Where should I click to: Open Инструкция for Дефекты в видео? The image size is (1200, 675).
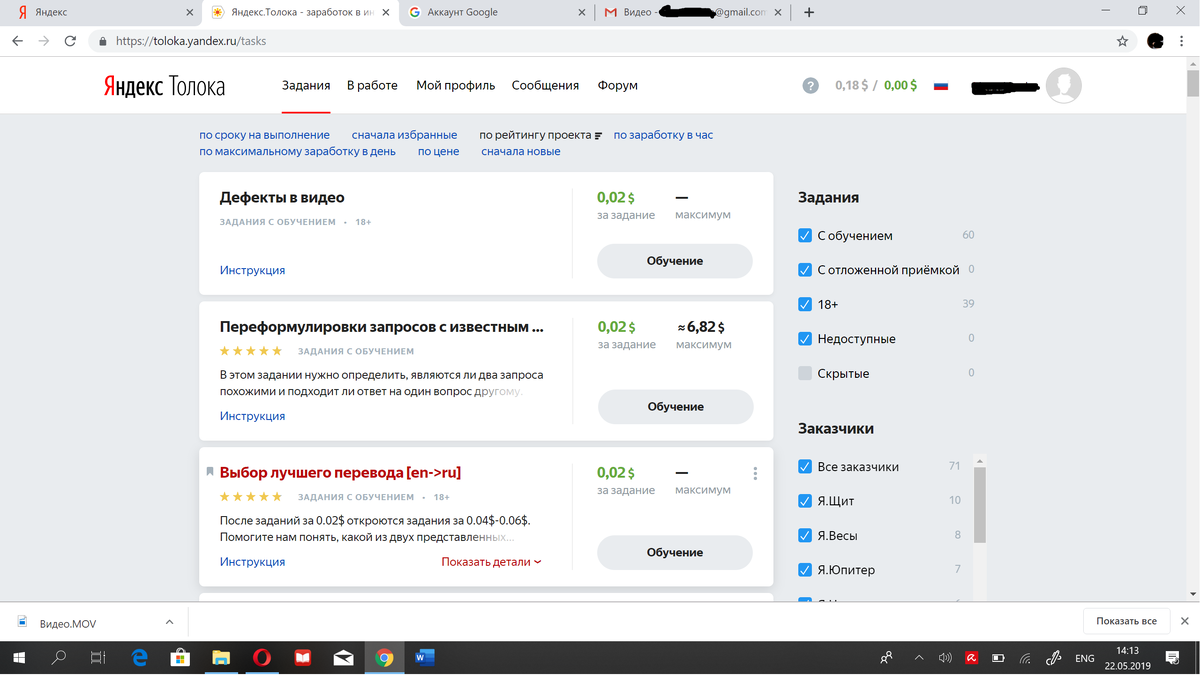pyautogui.click(x=252, y=270)
